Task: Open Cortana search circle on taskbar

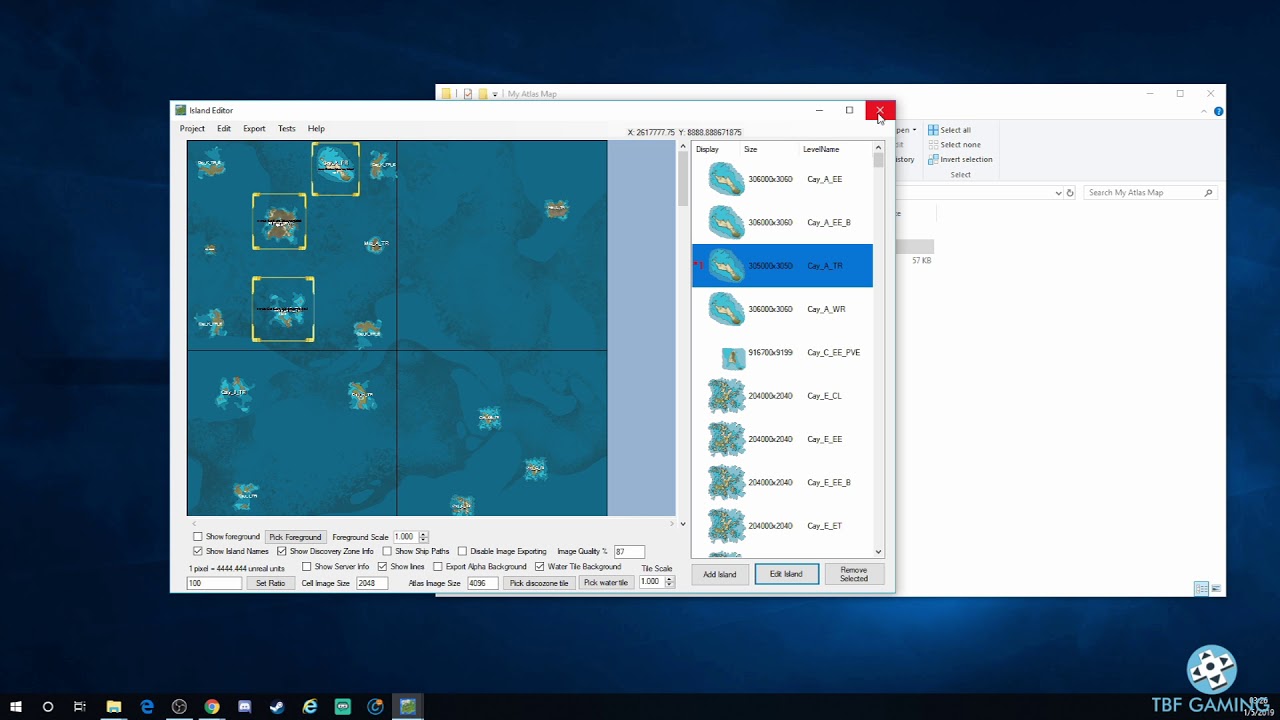Action: pos(47,707)
